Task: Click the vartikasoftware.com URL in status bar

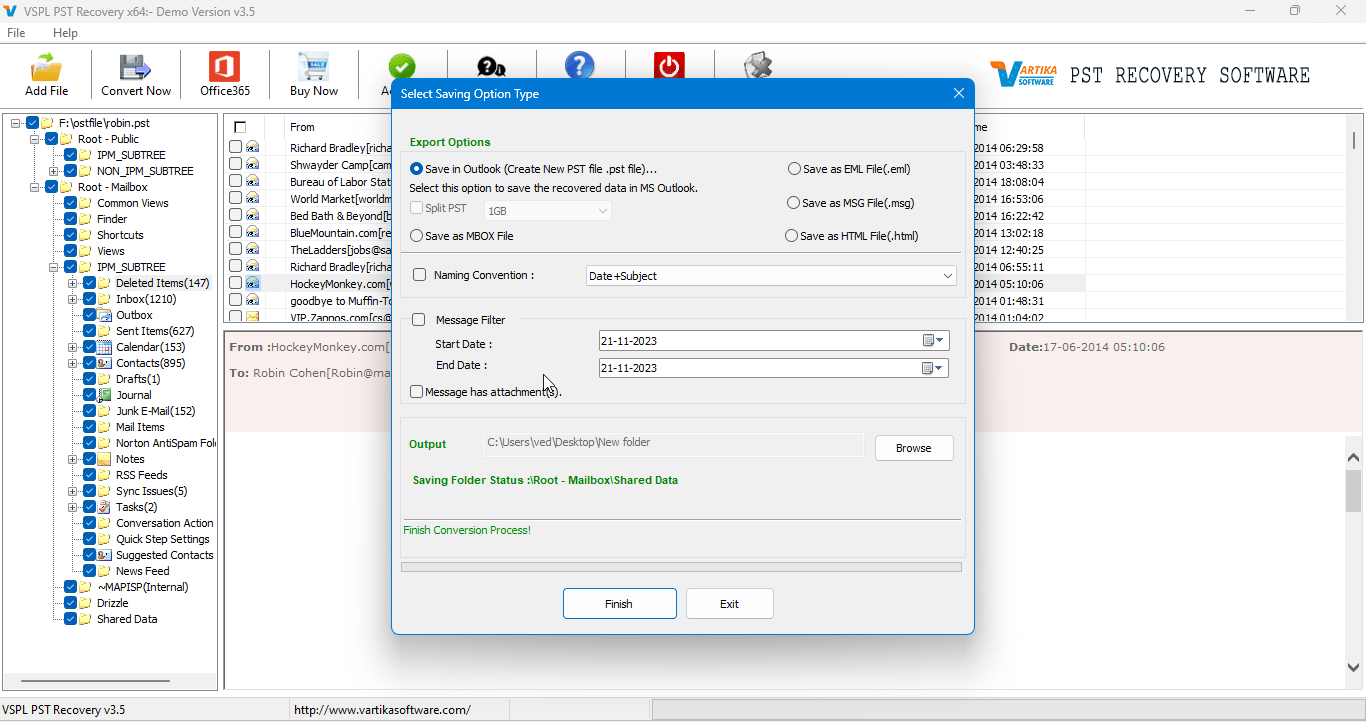Action: [x=382, y=710]
